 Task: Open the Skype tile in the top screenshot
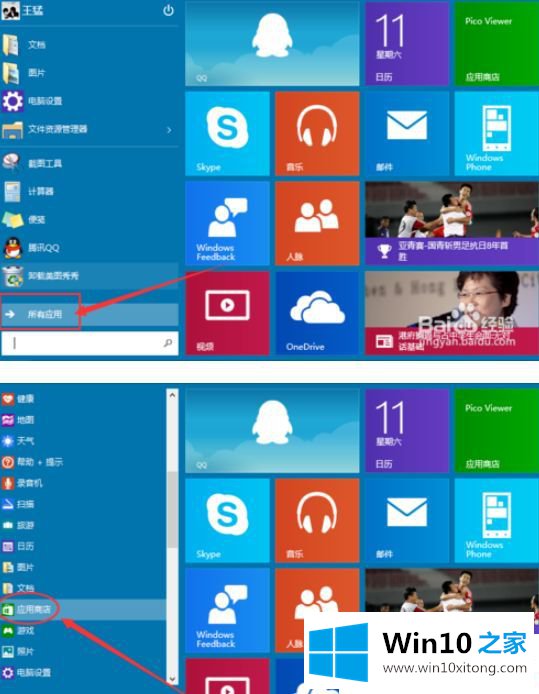227,134
